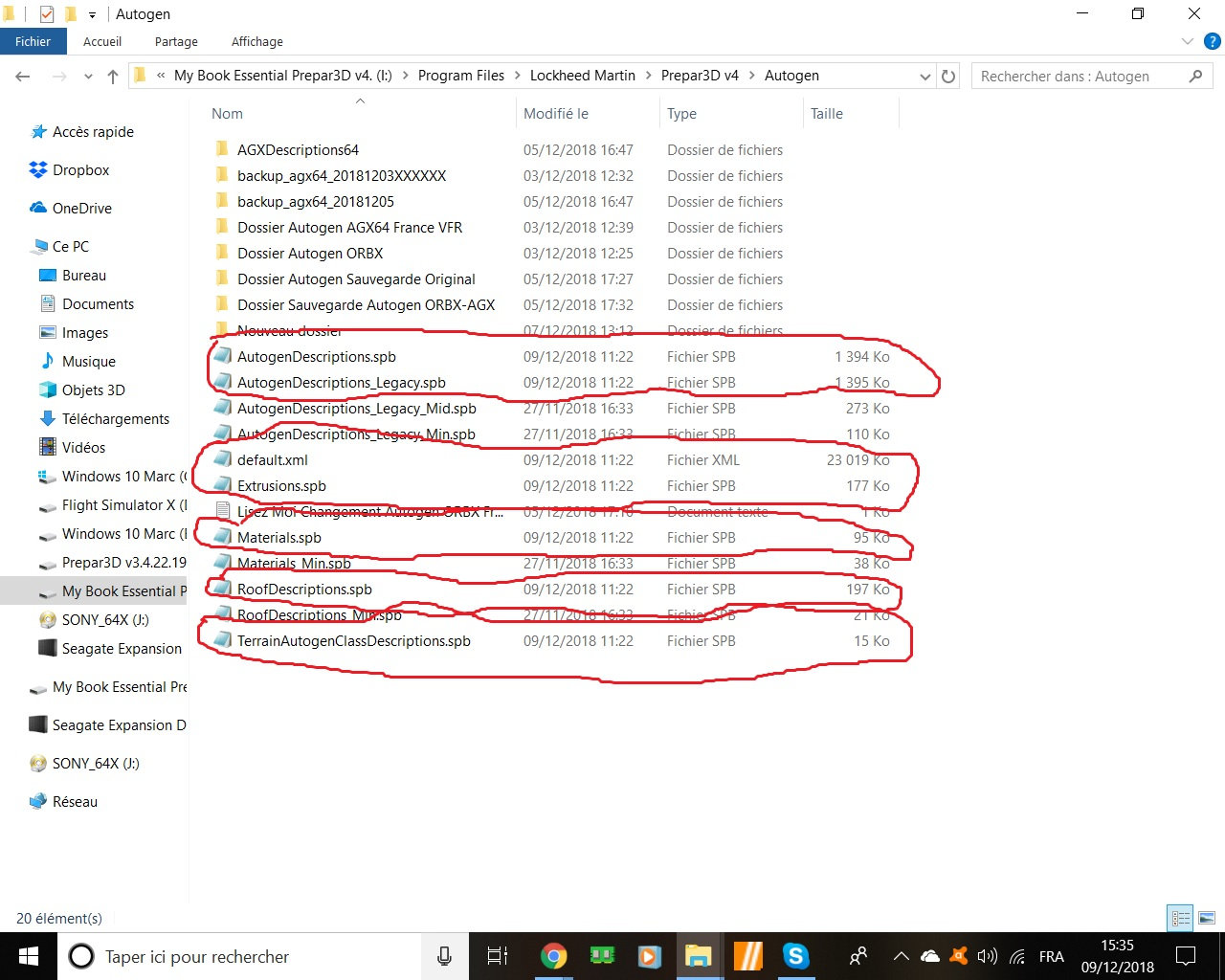This screenshot has width=1225, height=980.
Task: Select Dossier Autogen ORBX folder icon
Action: point(222,253)
